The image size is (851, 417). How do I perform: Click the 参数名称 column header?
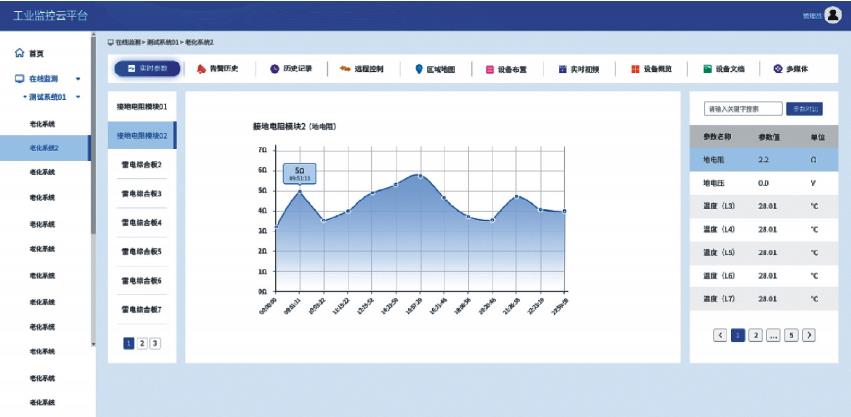(717, 137)
